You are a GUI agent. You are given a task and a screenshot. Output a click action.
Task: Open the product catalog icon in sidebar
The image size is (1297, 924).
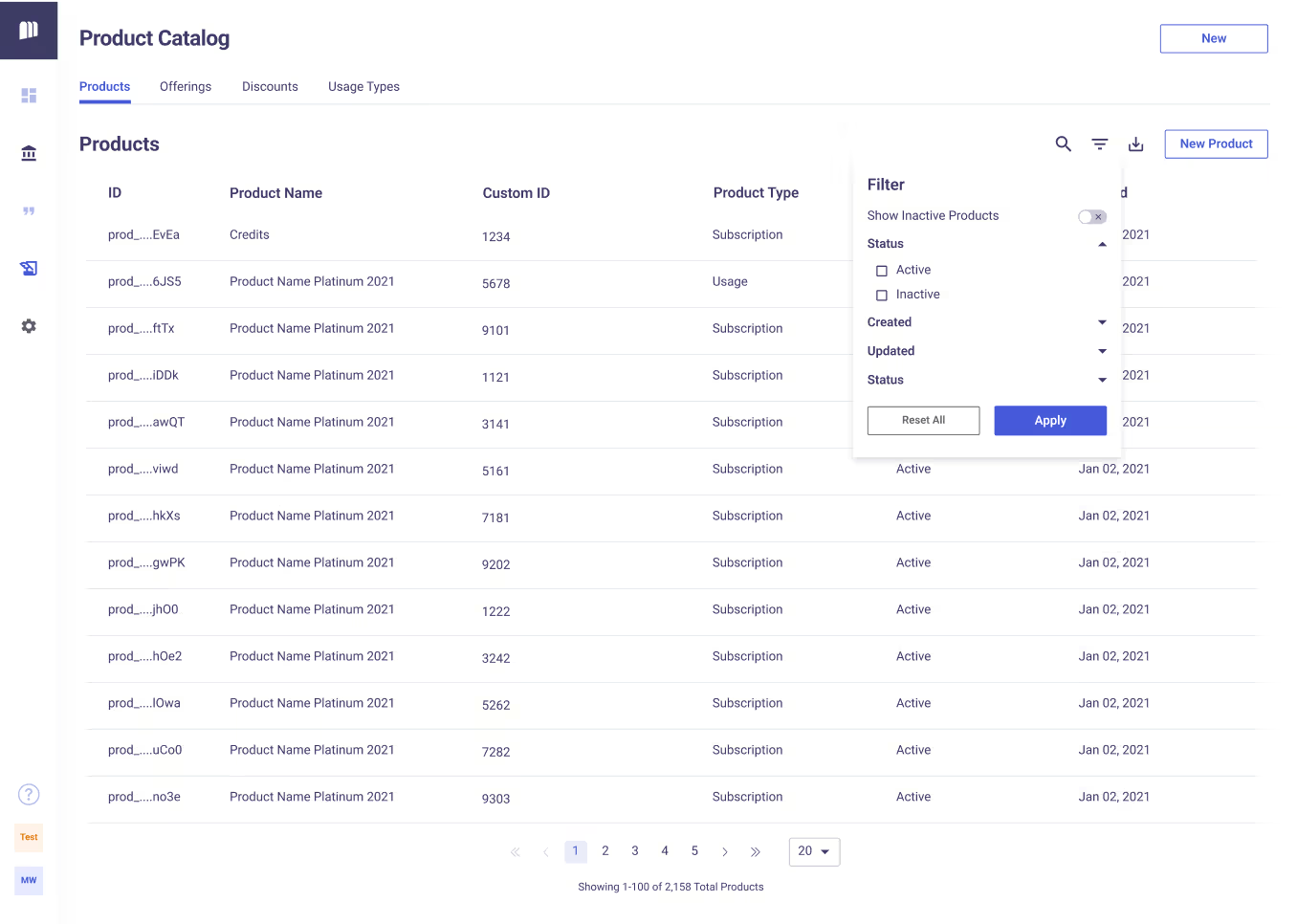click(x=29, y=269)
